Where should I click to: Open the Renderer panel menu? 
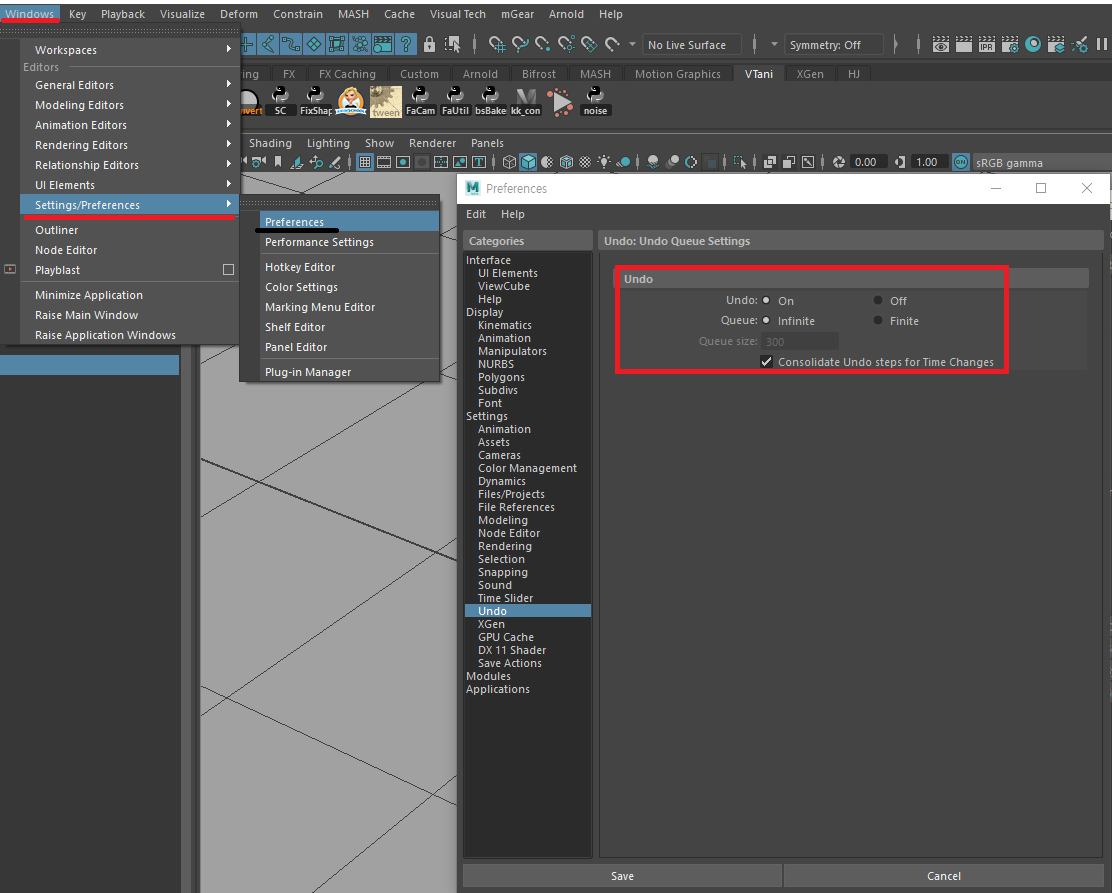coord(432,143)
